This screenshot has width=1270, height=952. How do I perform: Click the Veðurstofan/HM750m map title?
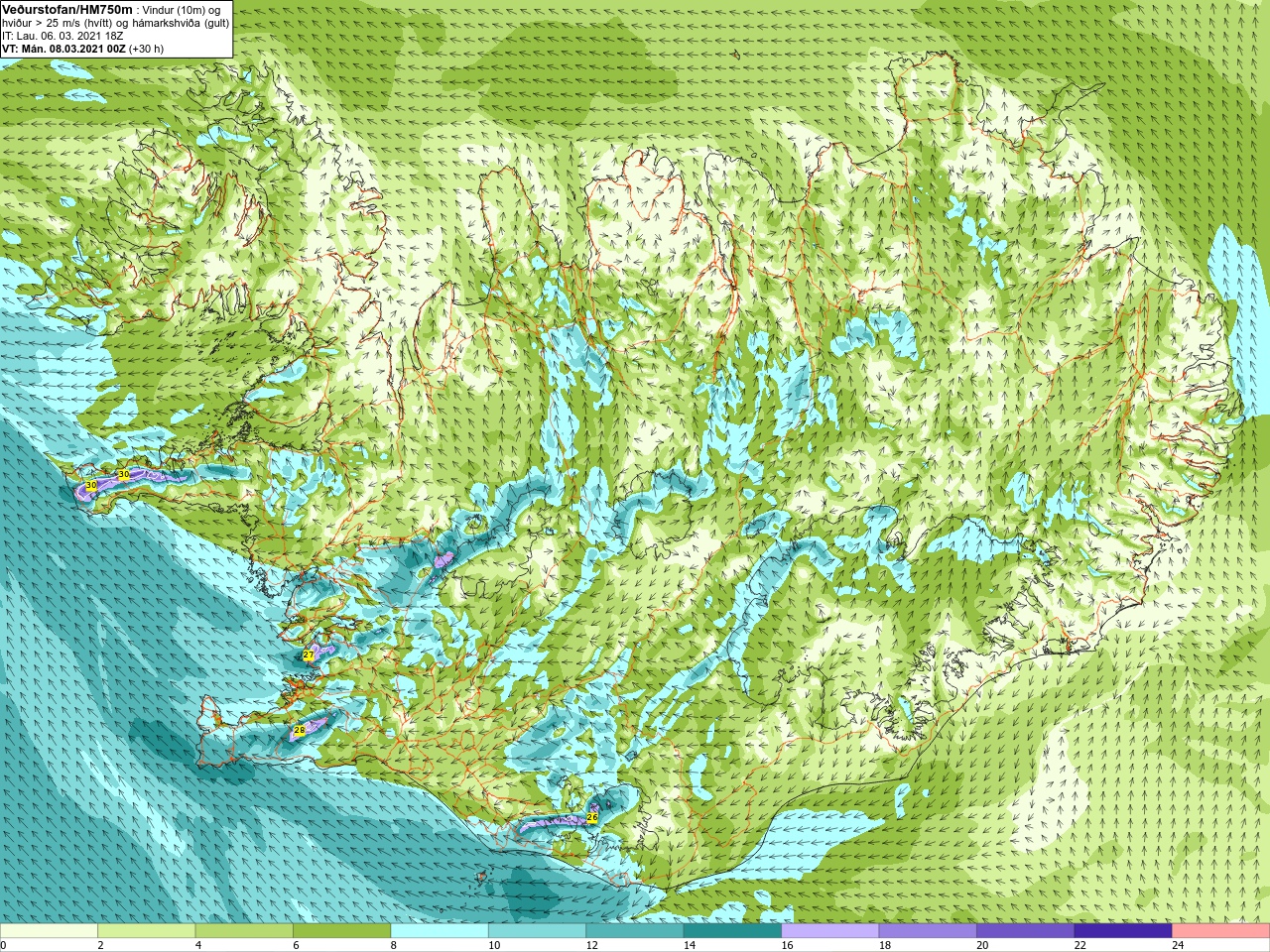(67, 9)
